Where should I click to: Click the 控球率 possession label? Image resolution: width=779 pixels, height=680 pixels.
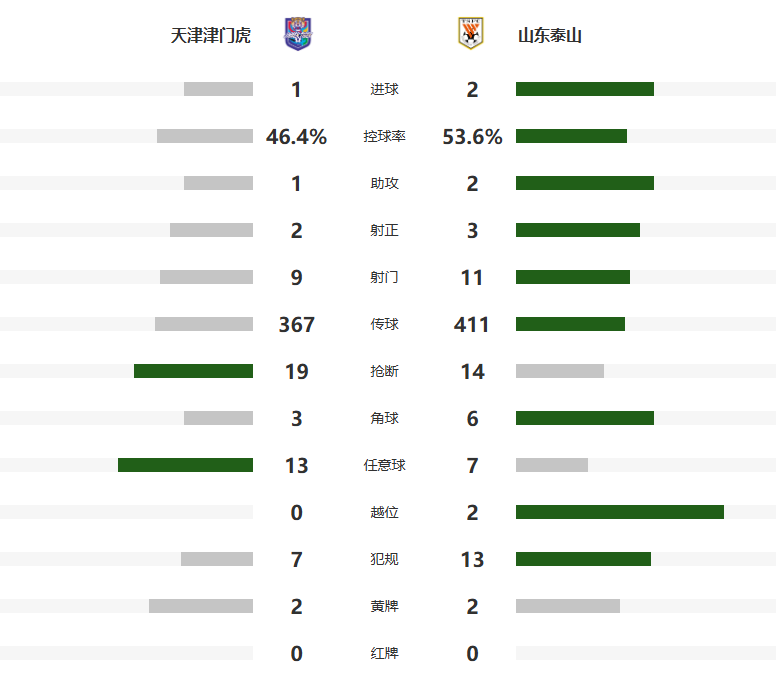384,137
